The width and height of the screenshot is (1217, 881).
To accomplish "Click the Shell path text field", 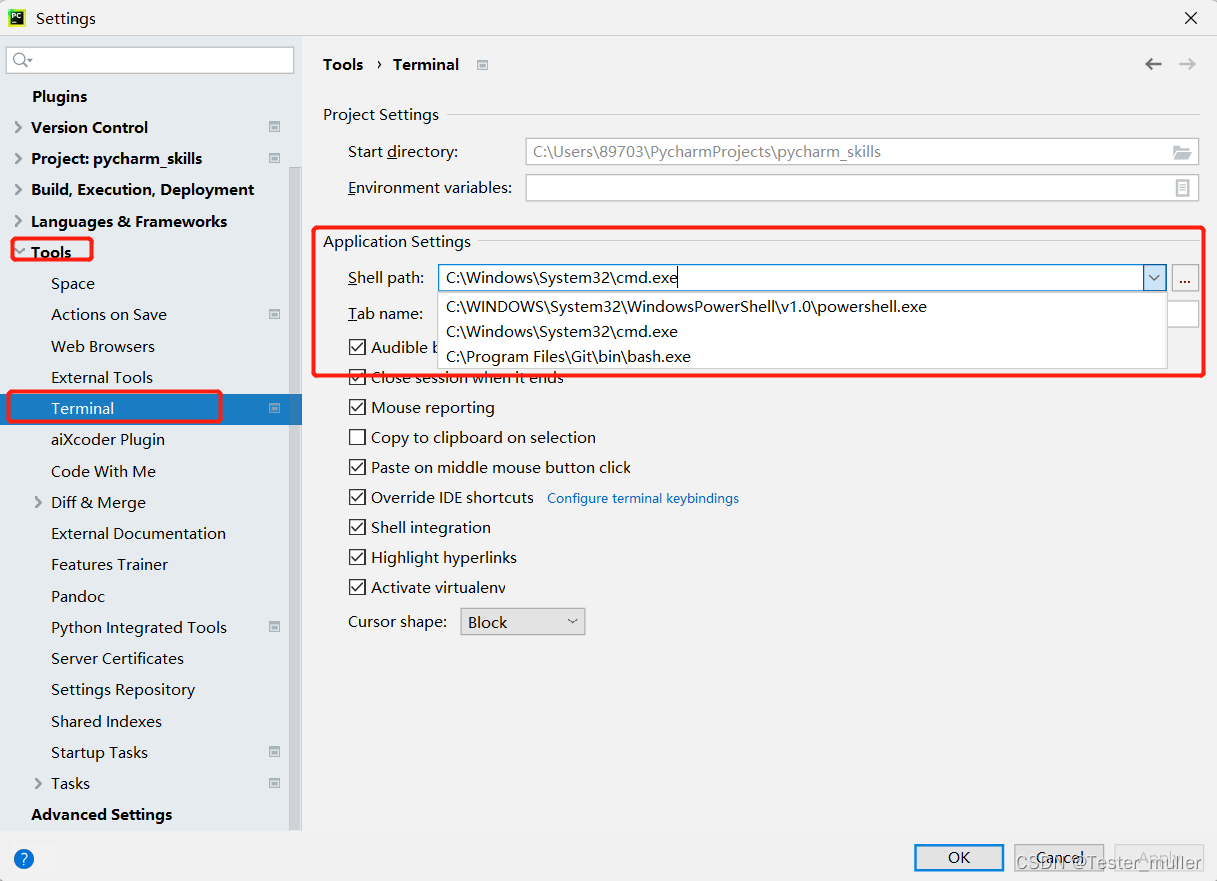I will click(x=791, y=278).
